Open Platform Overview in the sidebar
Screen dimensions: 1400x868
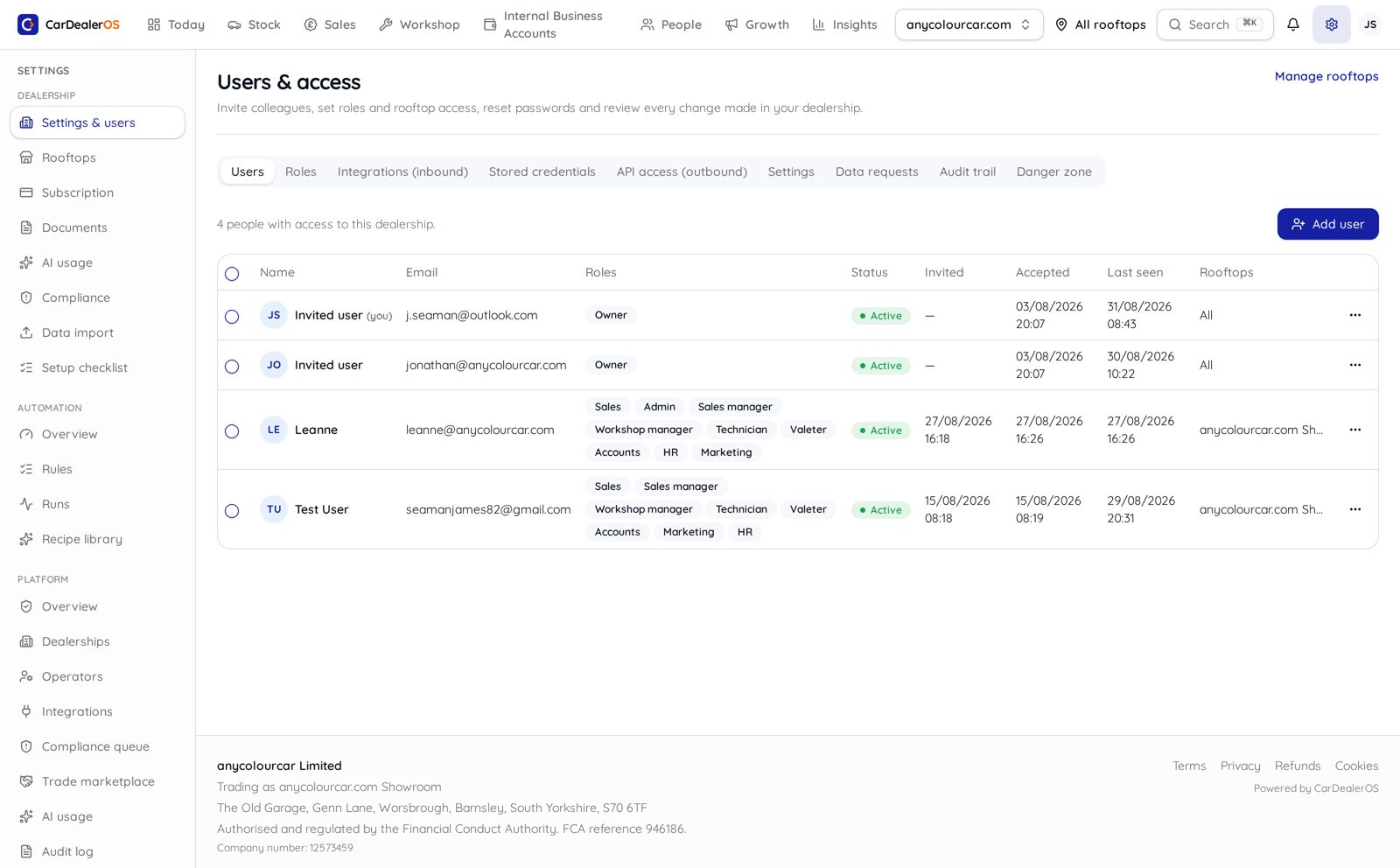pos(97,606)
